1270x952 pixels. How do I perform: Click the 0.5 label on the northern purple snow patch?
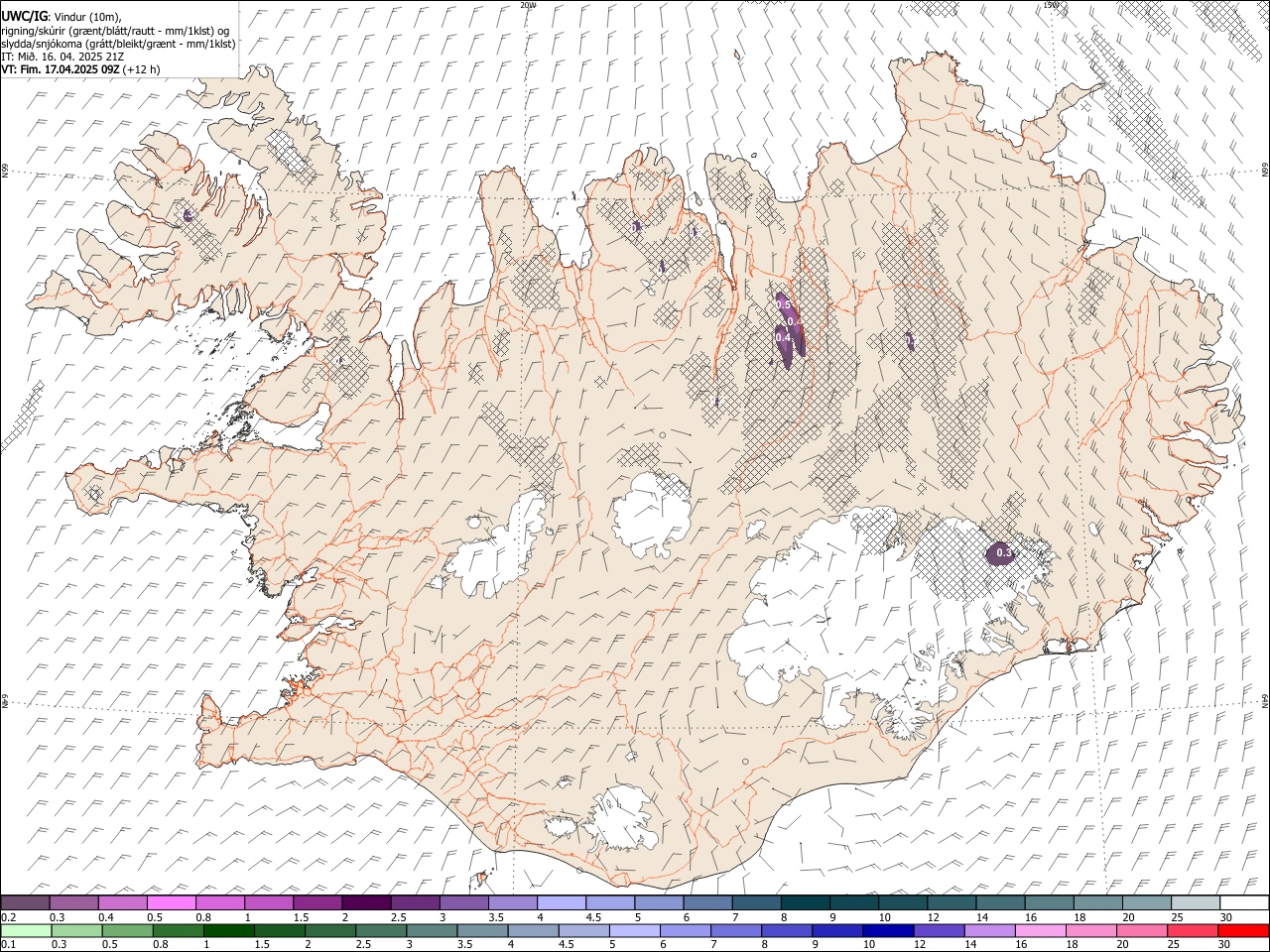coord(783,303)
